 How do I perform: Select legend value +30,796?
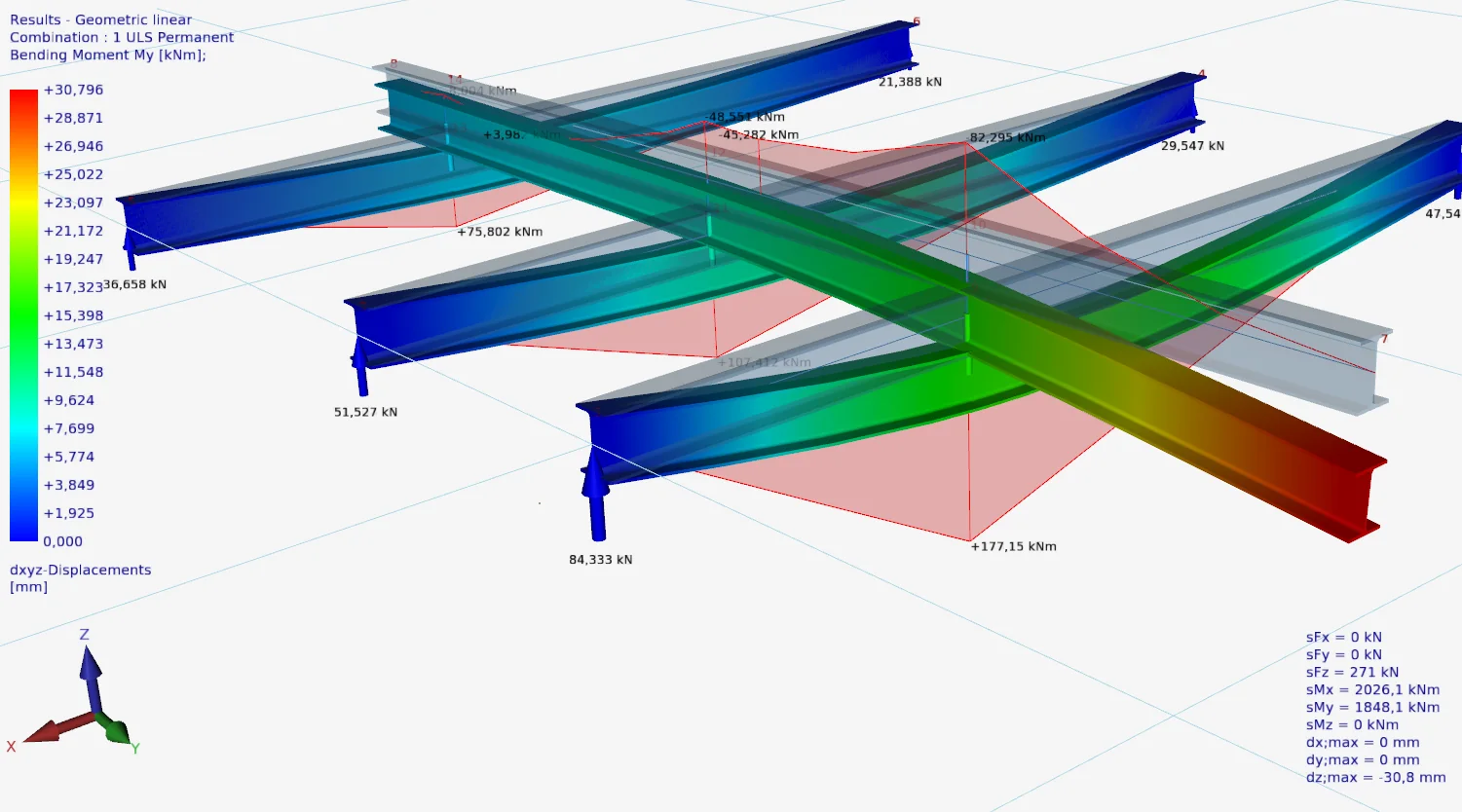(73, 90)
